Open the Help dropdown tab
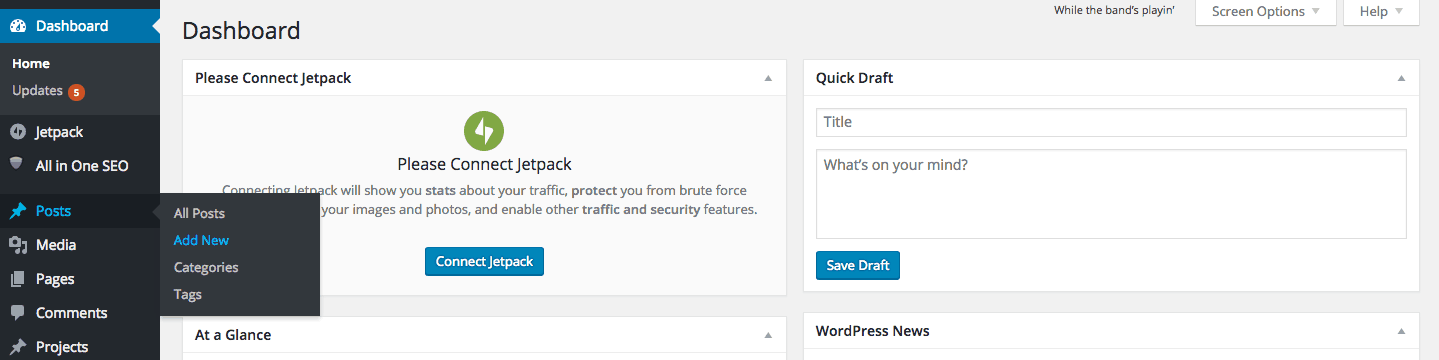1439x360 pixels. (1381, 12)
